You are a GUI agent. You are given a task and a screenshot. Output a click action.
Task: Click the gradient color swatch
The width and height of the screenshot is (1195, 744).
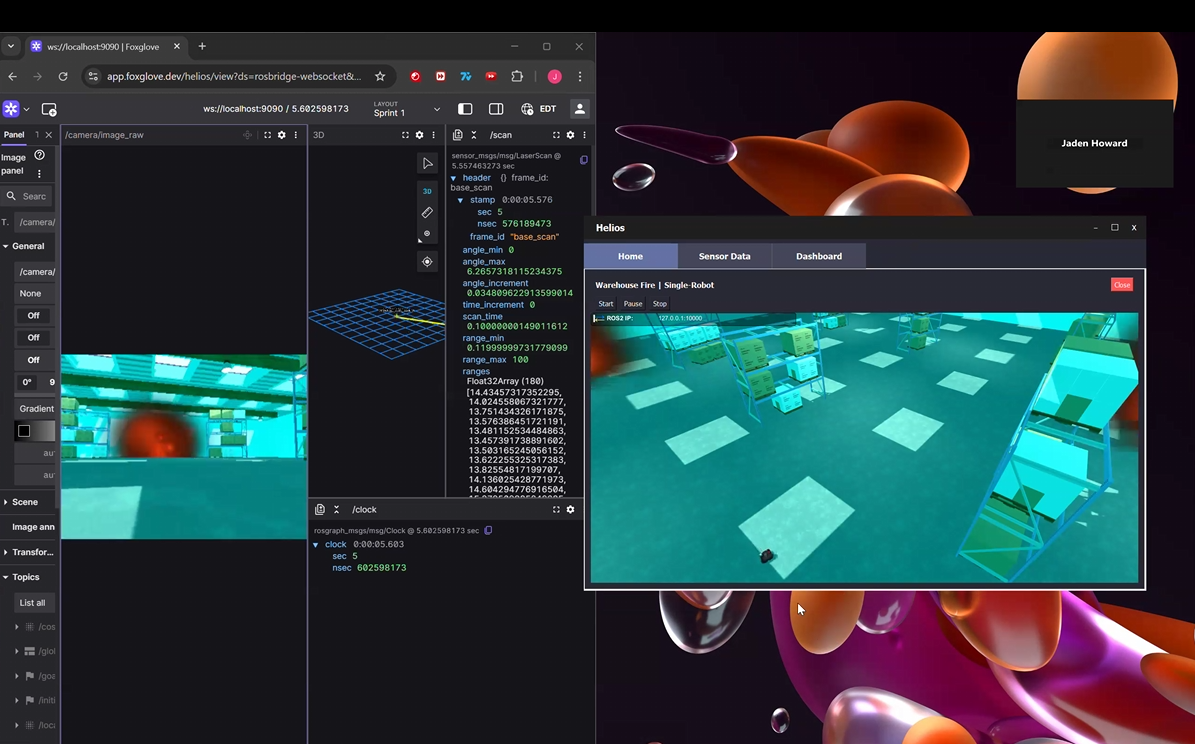tap(24, 431)
